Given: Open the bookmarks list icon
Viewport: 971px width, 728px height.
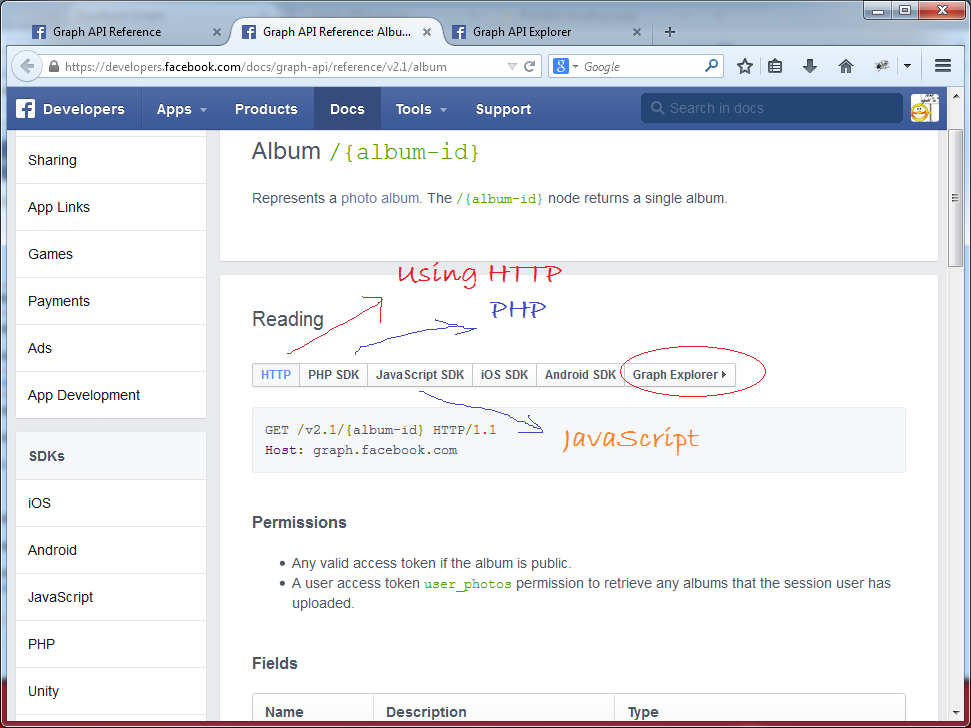Looking at the screenshot, I should click(x=775, y=66).
